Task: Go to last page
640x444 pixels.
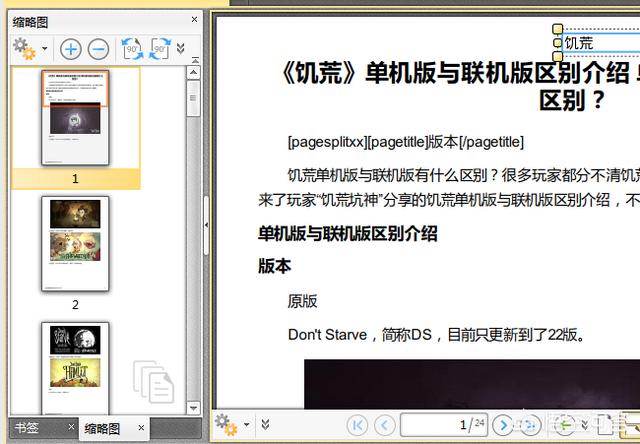Action: pos(530,425)
